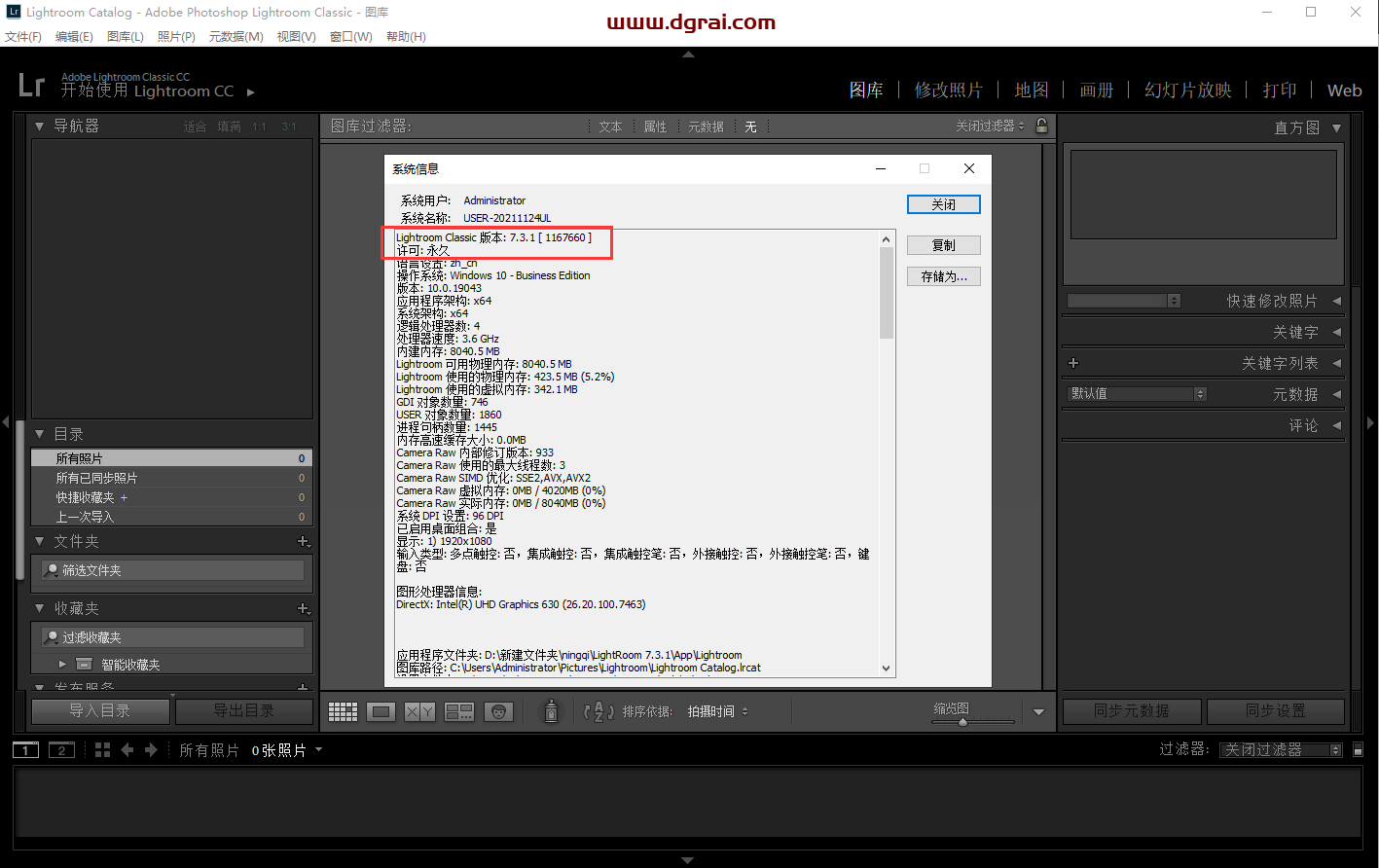The width and height of the screenshot is (1379, 868).
Task: Click the second window 2 display icon
Action: coord(61,750)
